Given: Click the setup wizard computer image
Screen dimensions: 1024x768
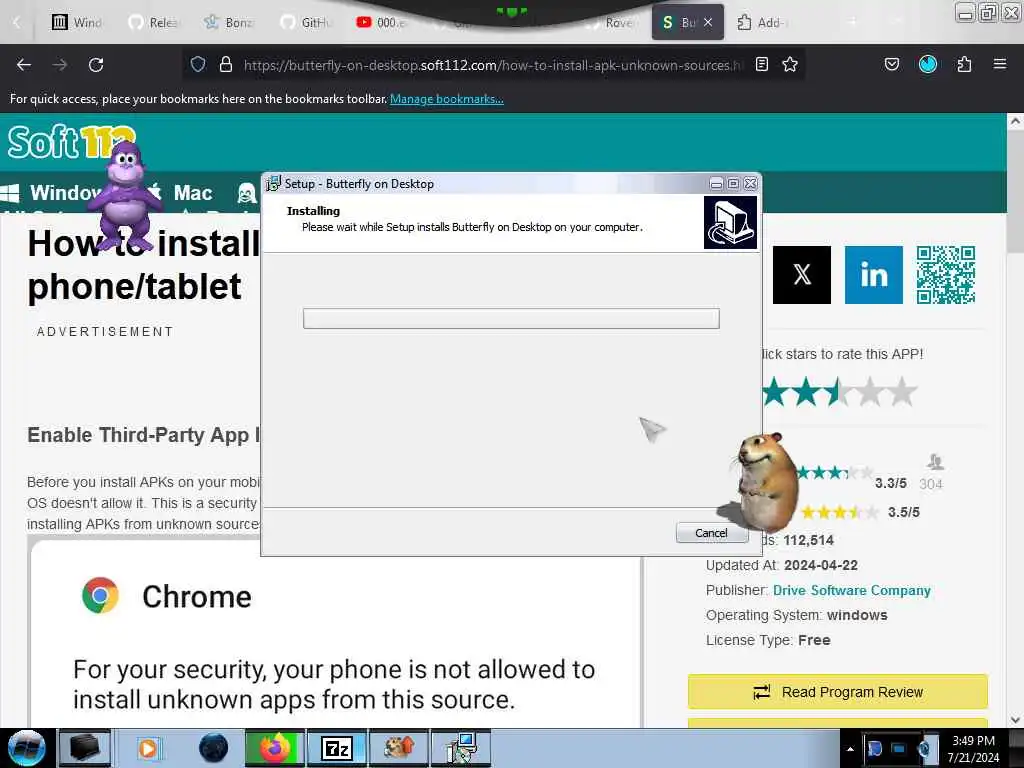Looking at the screenshot, I should point(730,223).
